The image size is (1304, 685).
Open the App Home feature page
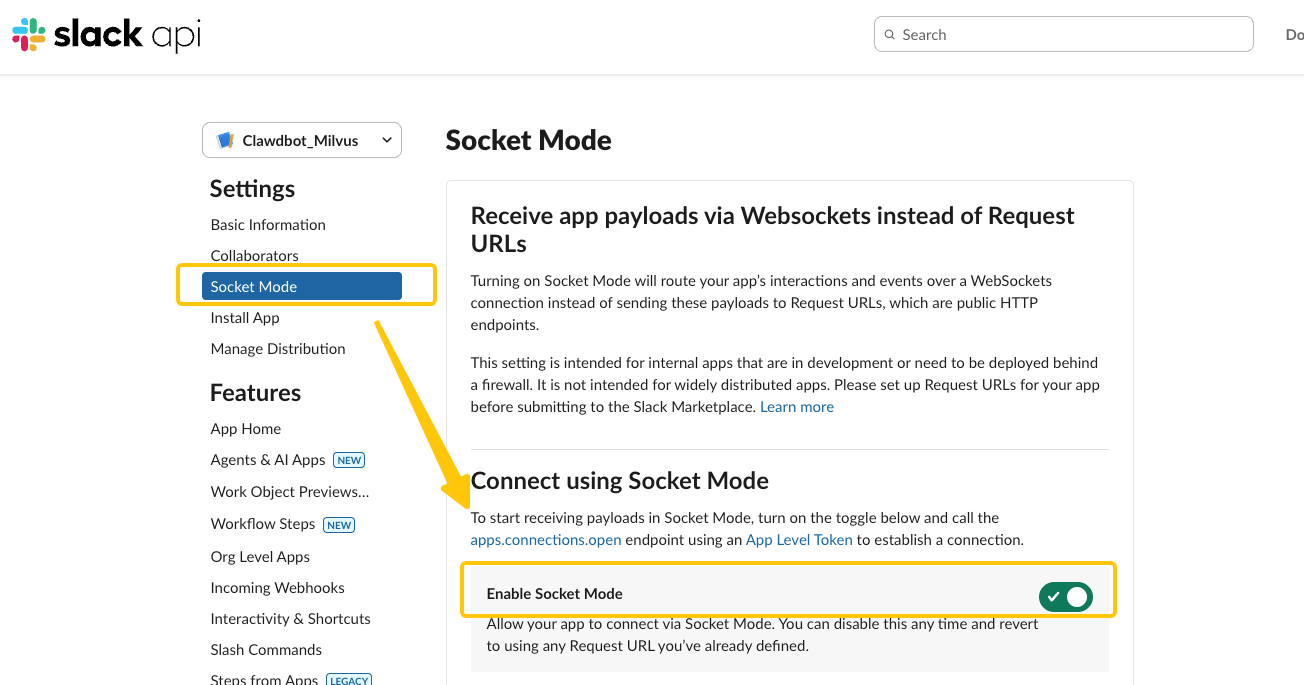click(246, 429)
